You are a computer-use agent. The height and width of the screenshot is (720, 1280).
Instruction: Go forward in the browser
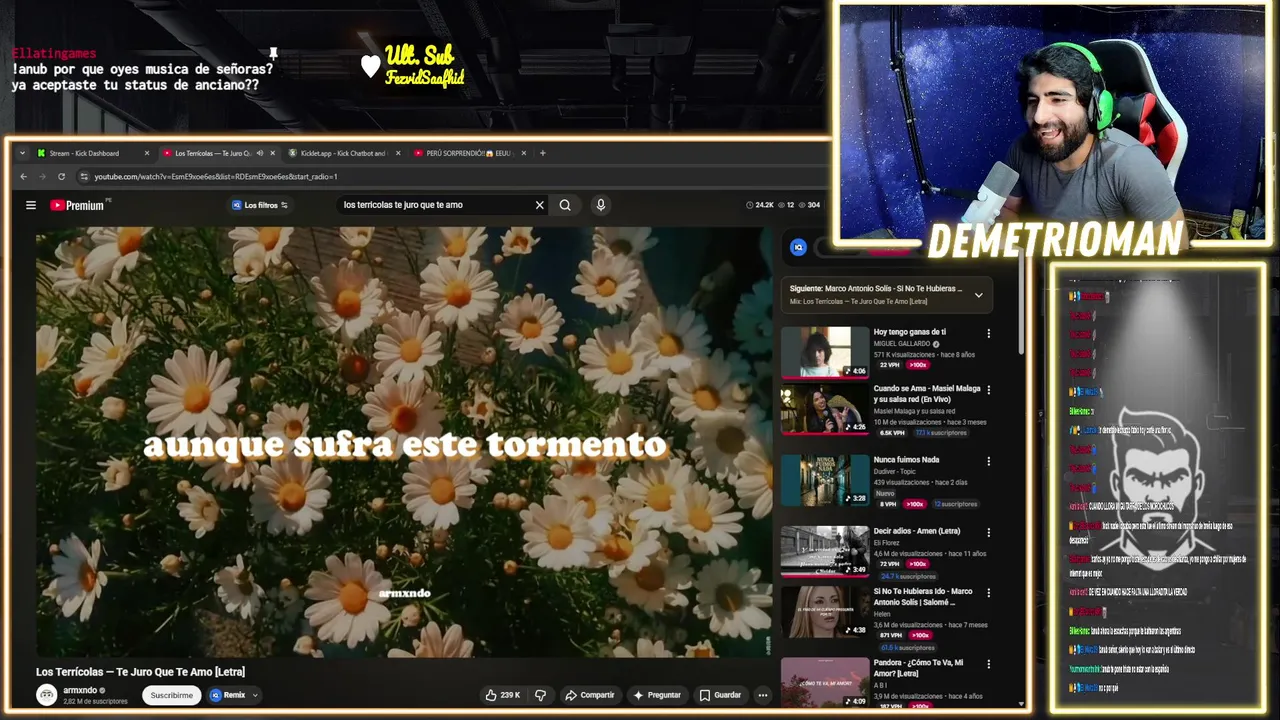[x=42, y=177]
